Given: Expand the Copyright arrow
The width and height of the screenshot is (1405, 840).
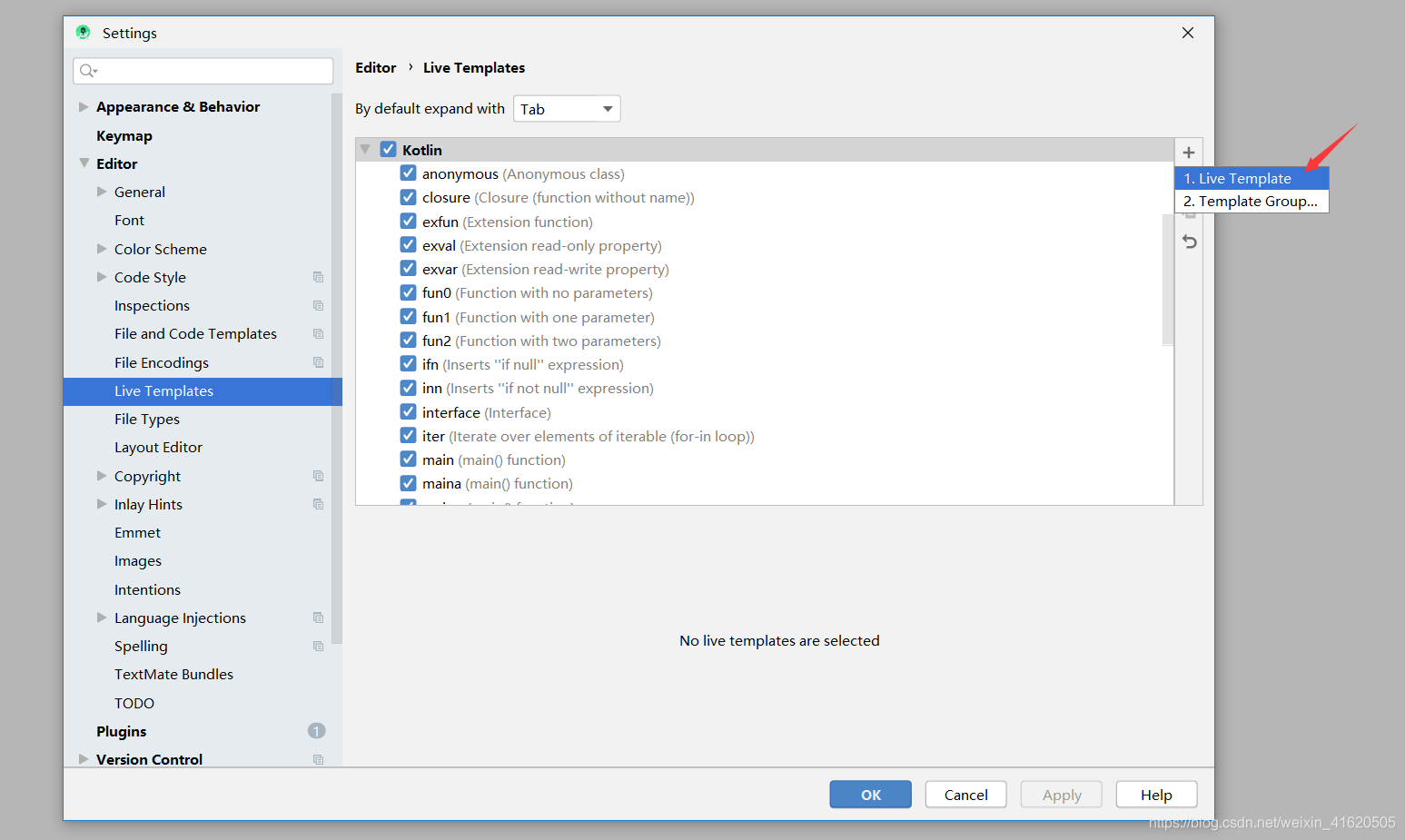Looking at the screenshot, I should pos(102,476).
